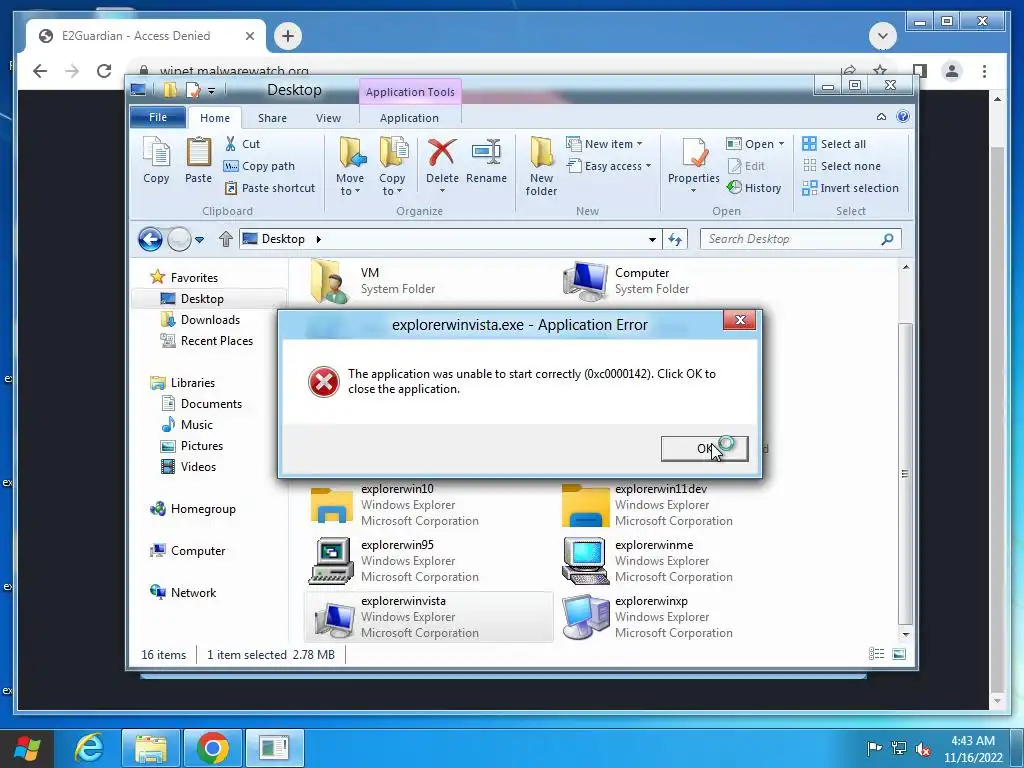Screen dimensions: 1024x768
Task: Click Select all in ribbon
Action: click(834, 144)
